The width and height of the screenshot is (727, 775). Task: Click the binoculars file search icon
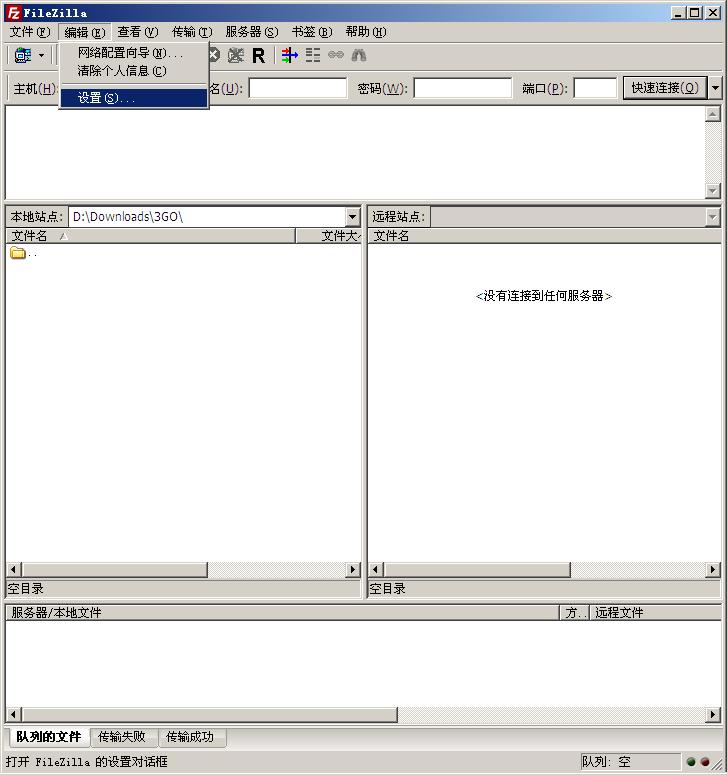[359, 55]
